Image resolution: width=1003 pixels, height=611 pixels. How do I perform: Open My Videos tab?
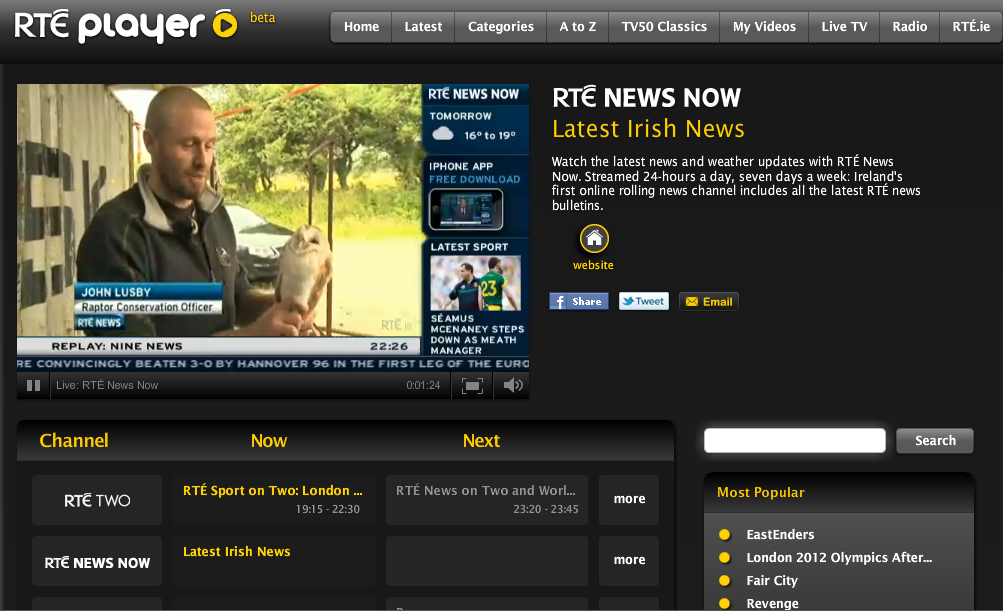point(764,27)
